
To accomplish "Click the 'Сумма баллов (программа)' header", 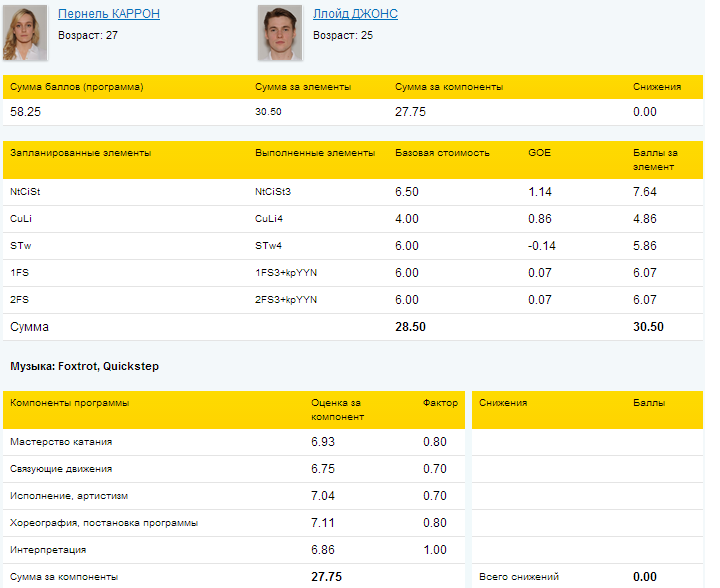I will [77, 87].
